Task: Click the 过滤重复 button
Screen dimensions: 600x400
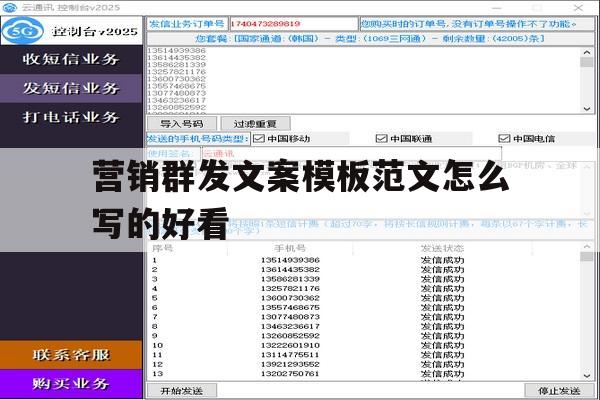Action: pos(255,124)
